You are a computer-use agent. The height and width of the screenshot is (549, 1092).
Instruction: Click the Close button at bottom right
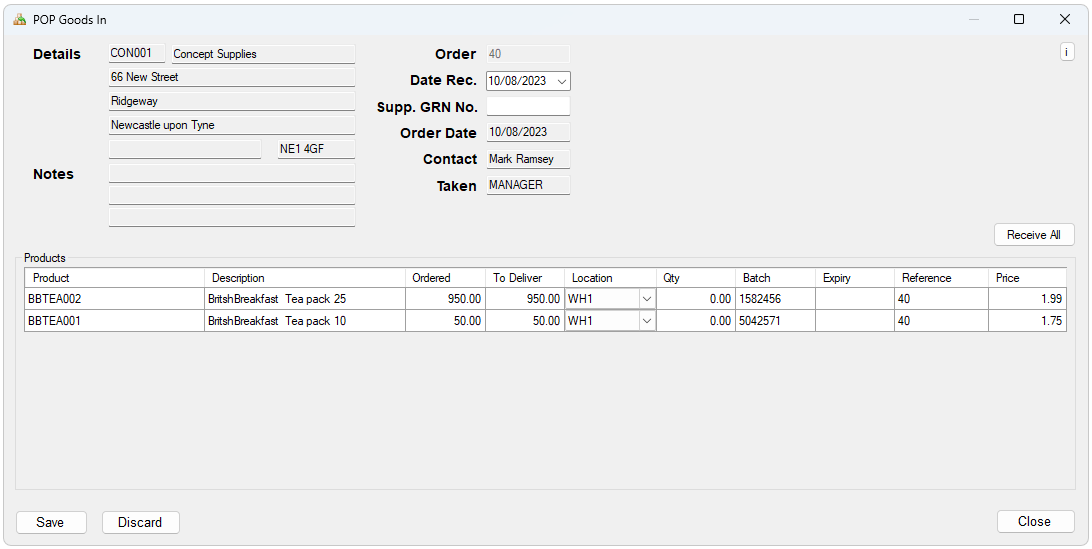tap(1034, 521)
